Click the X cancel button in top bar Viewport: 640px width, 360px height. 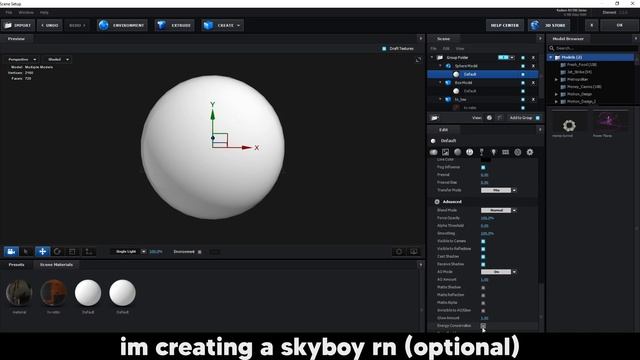591,25
